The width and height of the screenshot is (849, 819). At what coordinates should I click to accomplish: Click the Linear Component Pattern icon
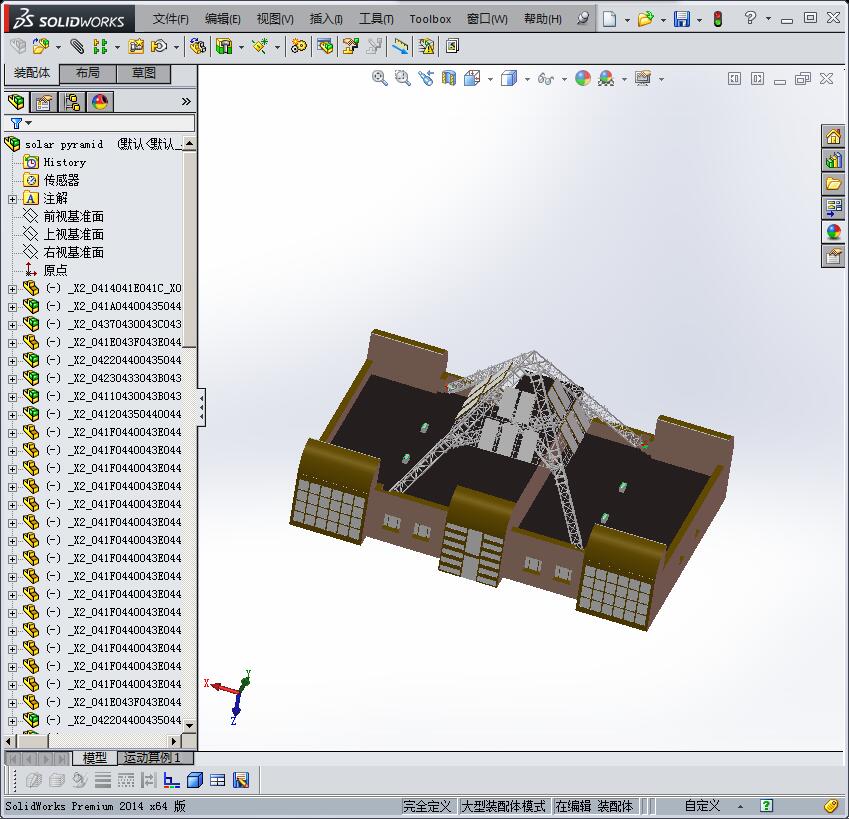click(100, 47)
